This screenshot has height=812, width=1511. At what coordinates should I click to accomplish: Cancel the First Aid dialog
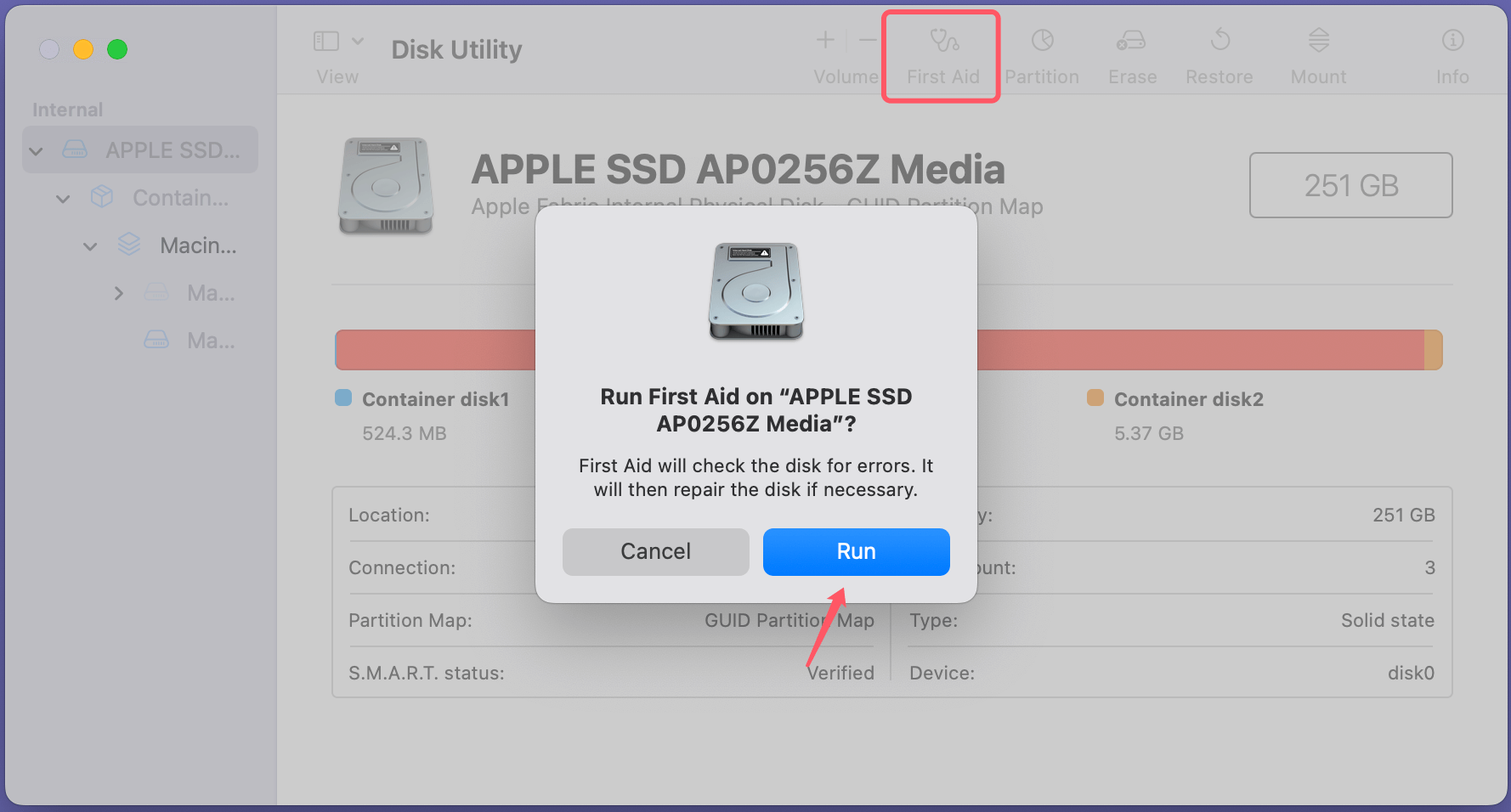pos(655,551)
